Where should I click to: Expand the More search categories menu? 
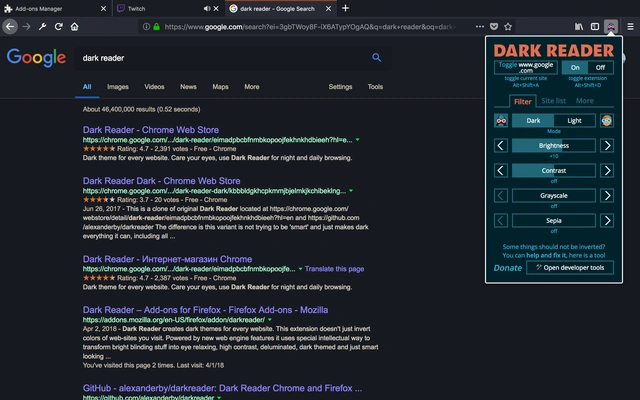(252, 87)
